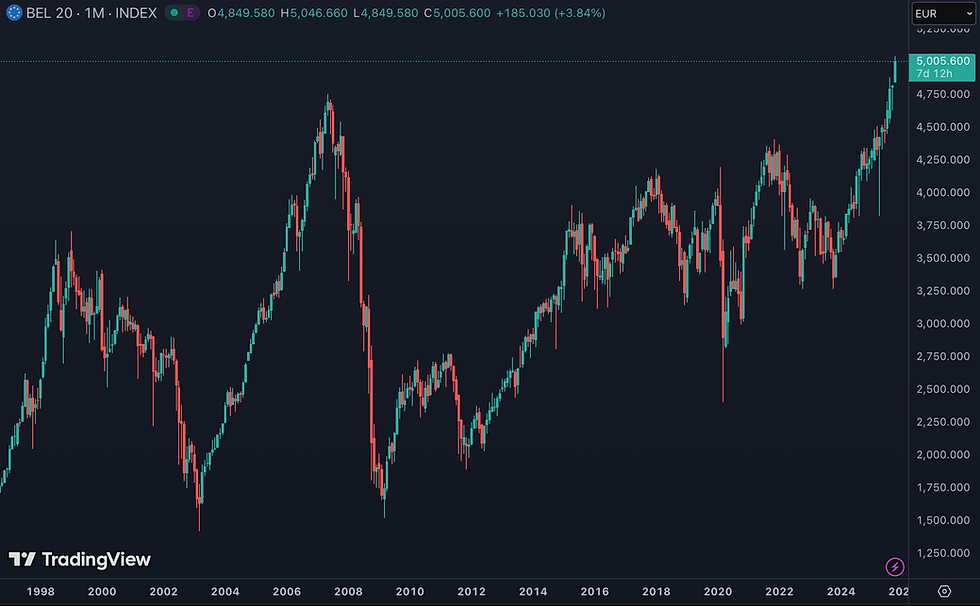
Task: Click the 2020 time axis label
Action: click(718, 592)
